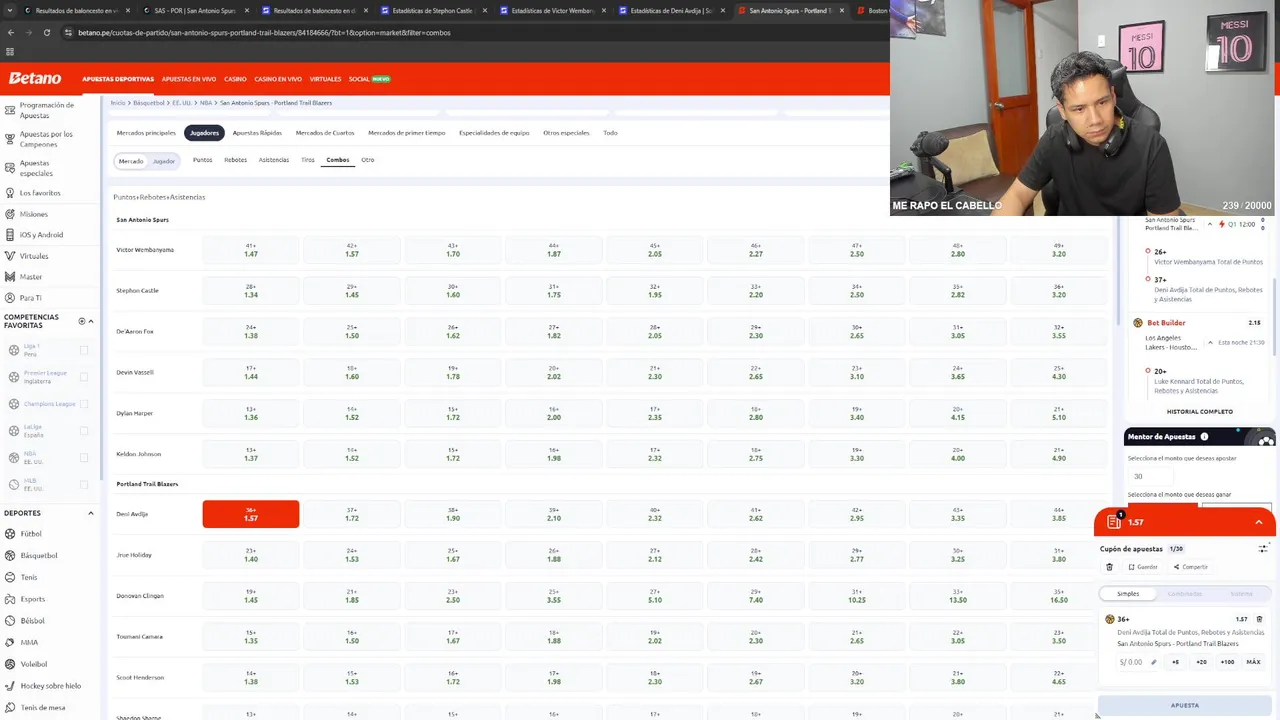Collapse the Deportes section
Image resolution: width=1280 pixels, height=720 pixels.
click(x=91, y=513)
